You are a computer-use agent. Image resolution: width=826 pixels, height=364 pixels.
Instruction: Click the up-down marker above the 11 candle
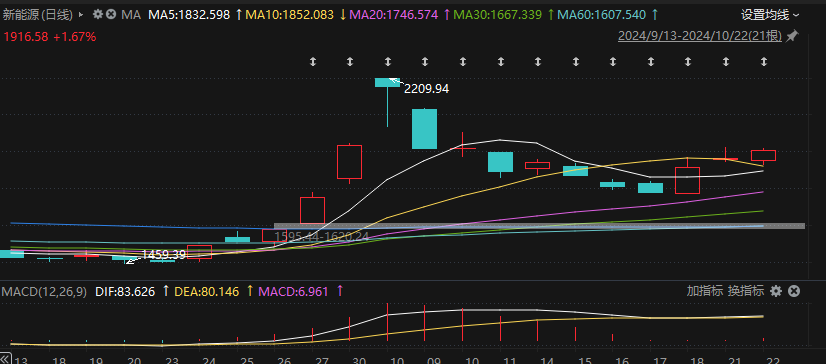click(x=500, y=62)
